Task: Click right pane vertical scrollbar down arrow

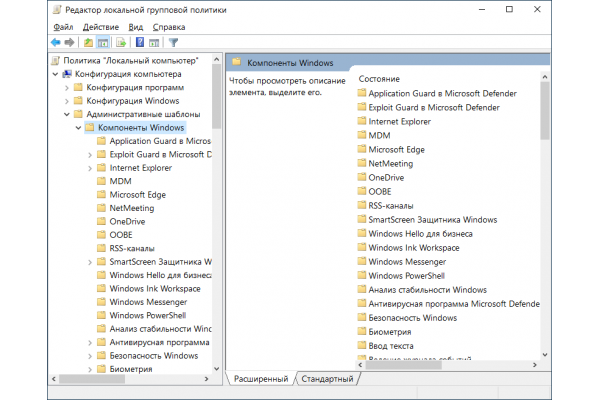Action: coord(545,355)
